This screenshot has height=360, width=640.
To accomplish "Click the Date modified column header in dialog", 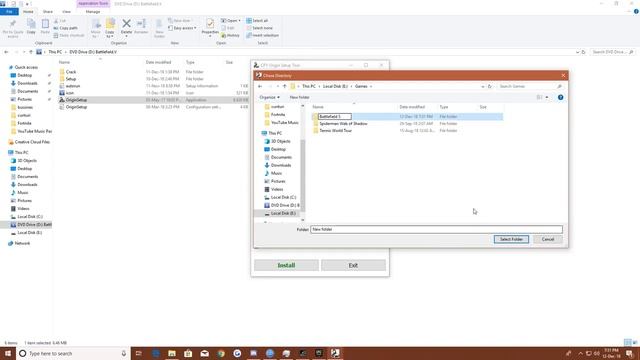I will pos(412,107).
